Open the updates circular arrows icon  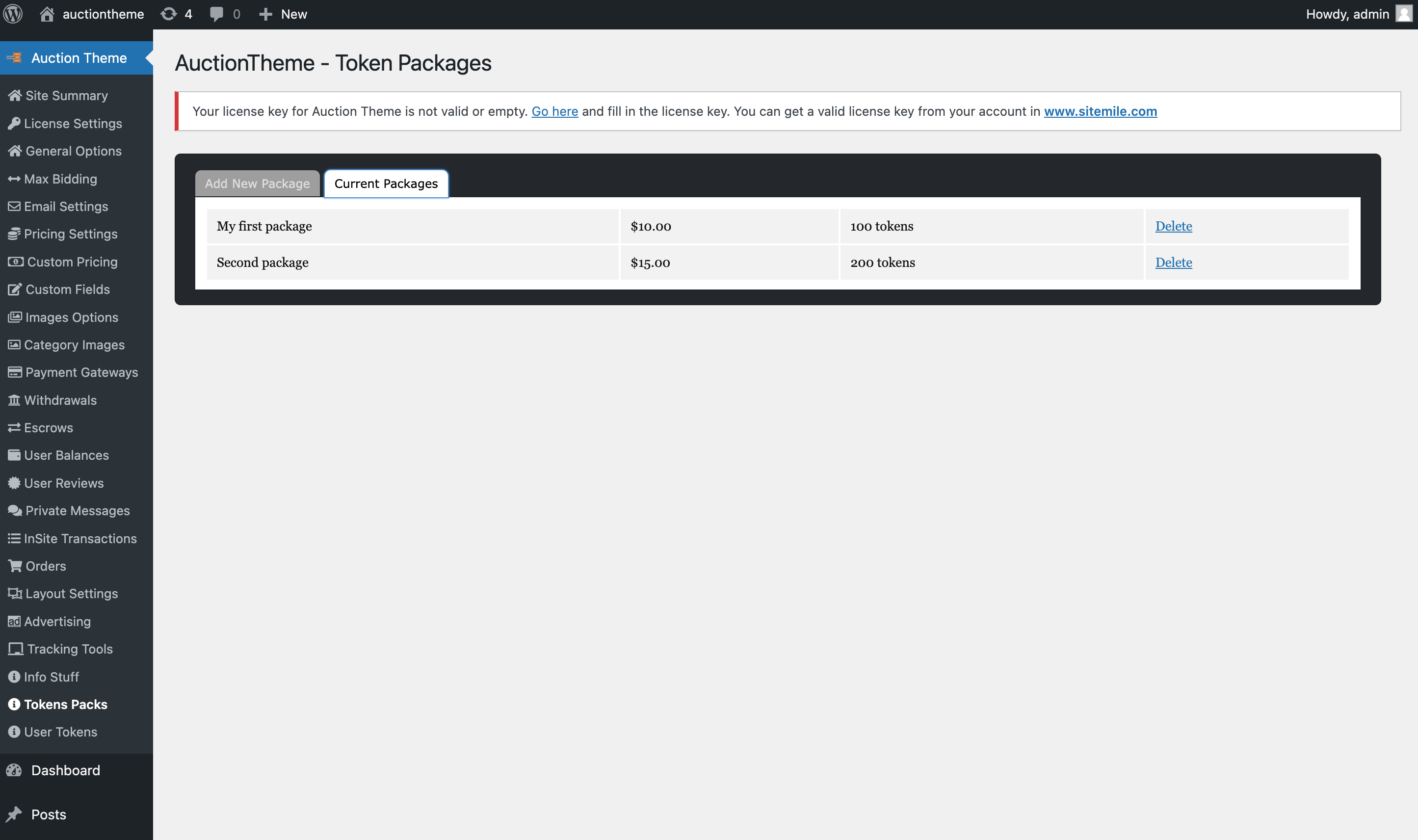tap(169, 14)
